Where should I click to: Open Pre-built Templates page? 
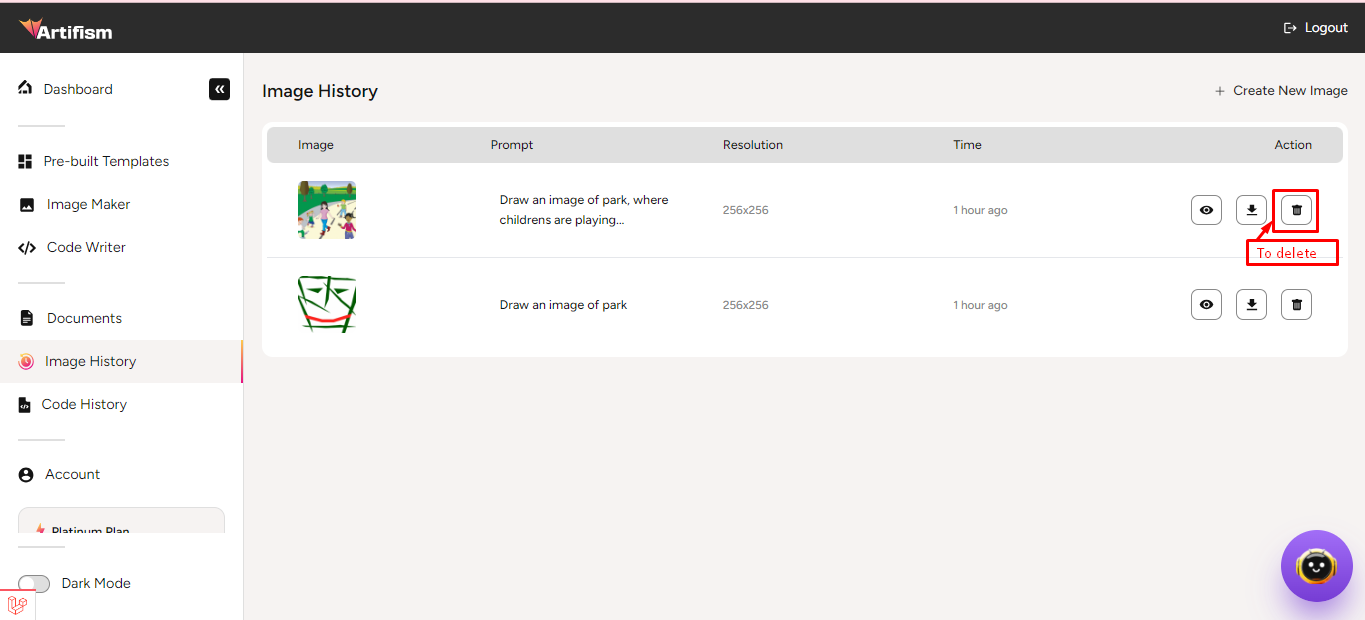click(x=105, y=161)
